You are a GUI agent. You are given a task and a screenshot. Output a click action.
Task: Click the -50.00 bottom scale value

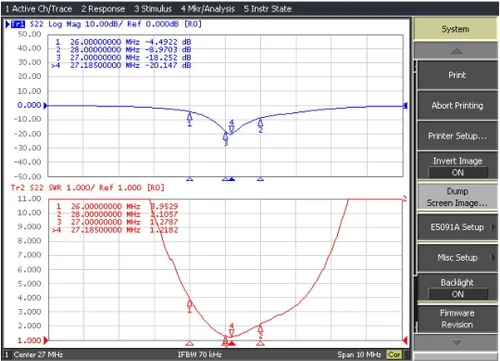pos(27,176)
